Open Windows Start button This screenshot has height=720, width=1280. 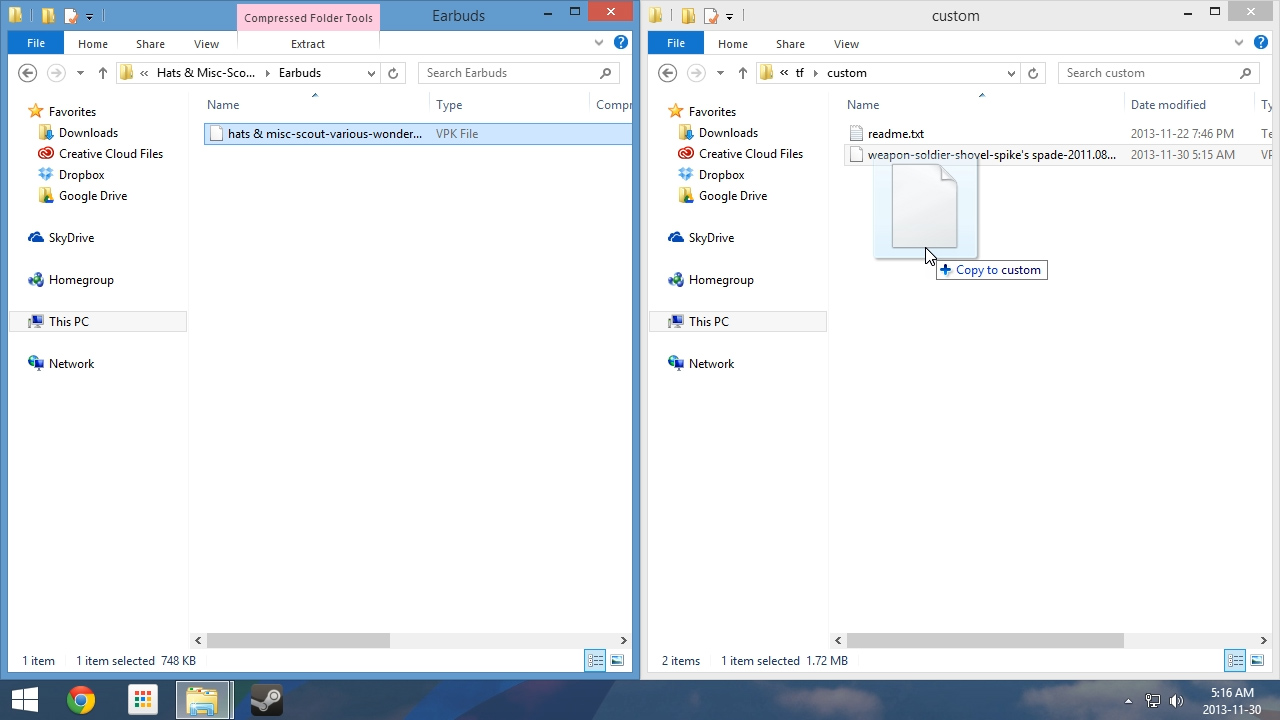pos(25,700)
